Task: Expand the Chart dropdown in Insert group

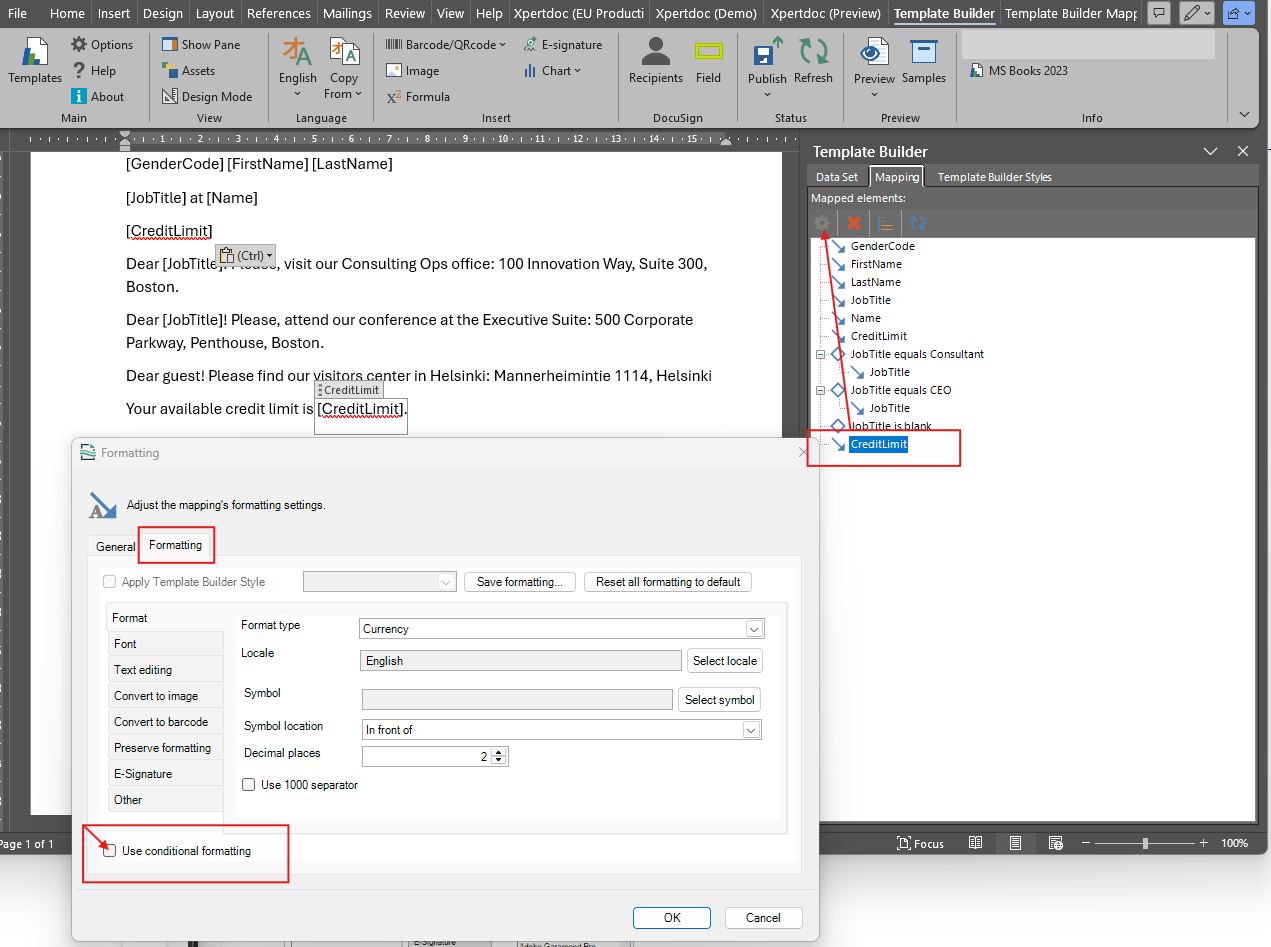Action: 552,71
